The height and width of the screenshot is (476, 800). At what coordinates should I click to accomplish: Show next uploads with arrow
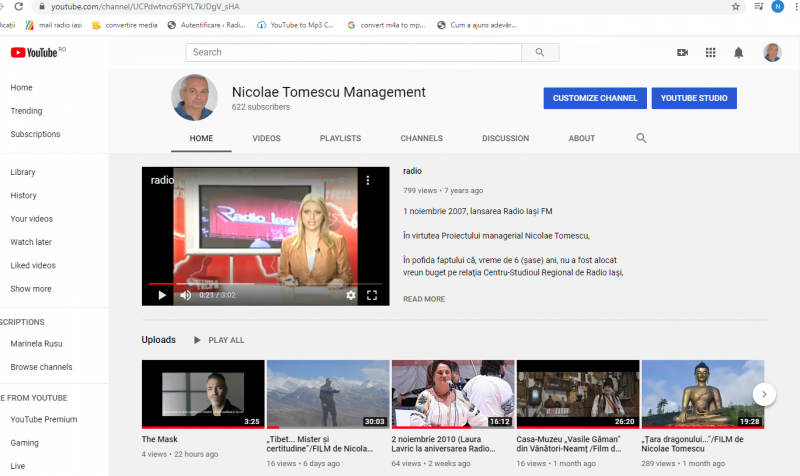coord(764,394)
